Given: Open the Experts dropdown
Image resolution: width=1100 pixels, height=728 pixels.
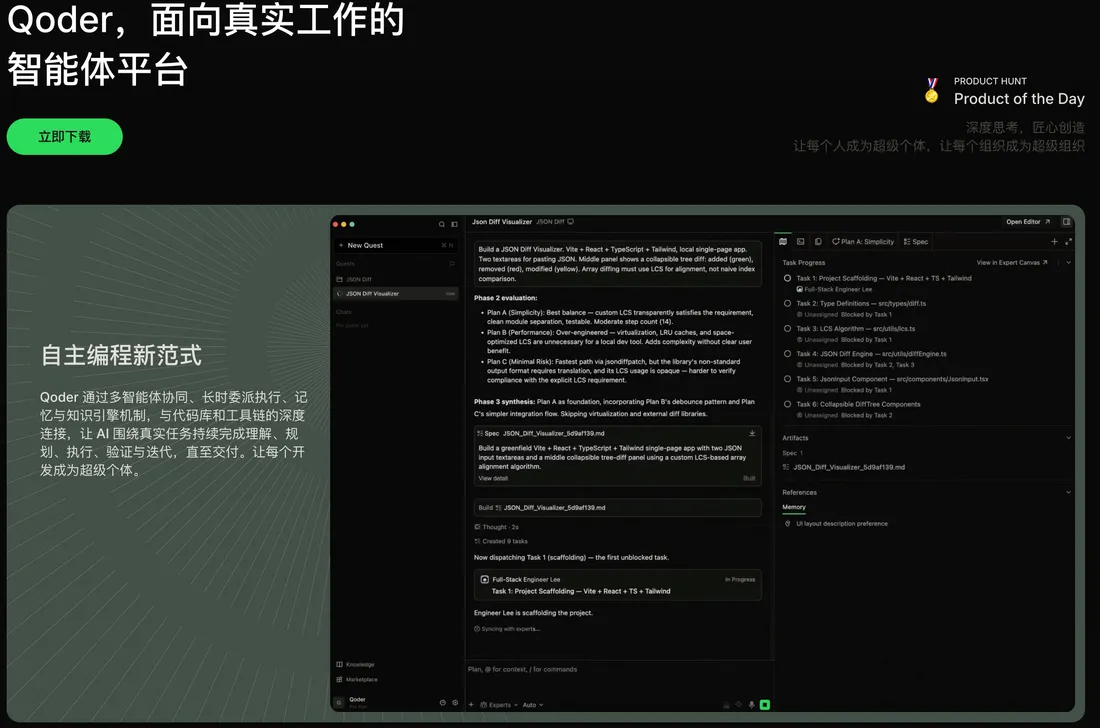Looking at the screenshot, I should [x=499, y=705].
